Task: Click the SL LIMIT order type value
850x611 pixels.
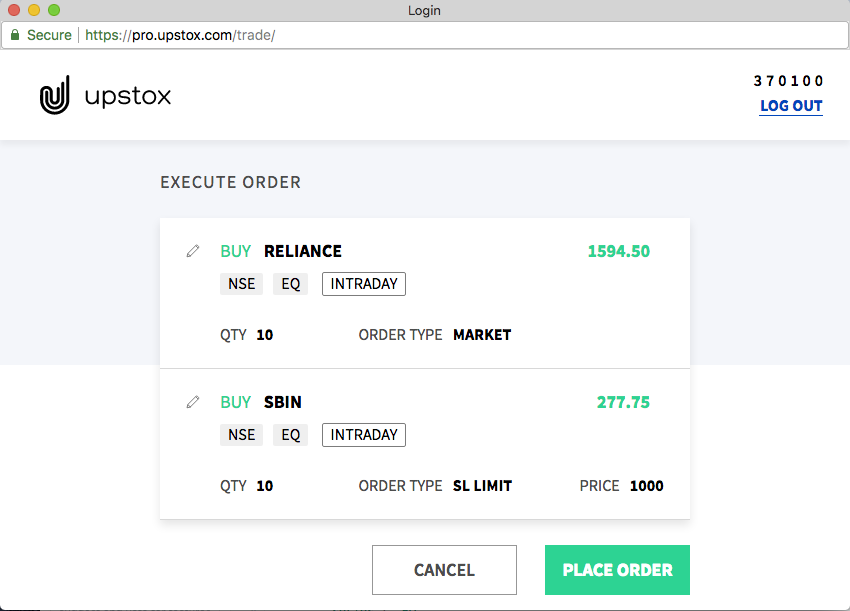Action: pos(482,486)
